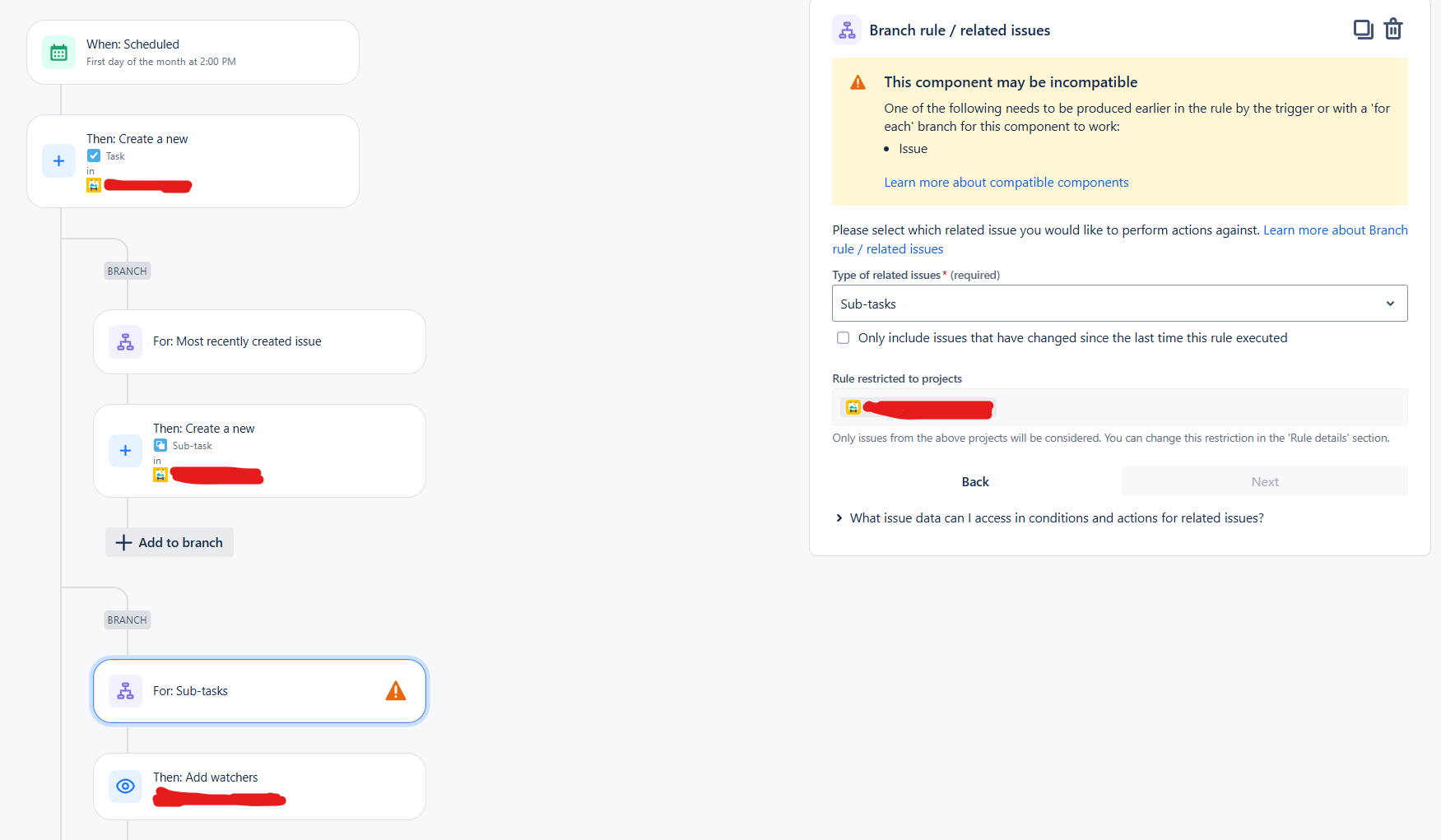
Task: Click Add to branch button
Action: (170, 543)
